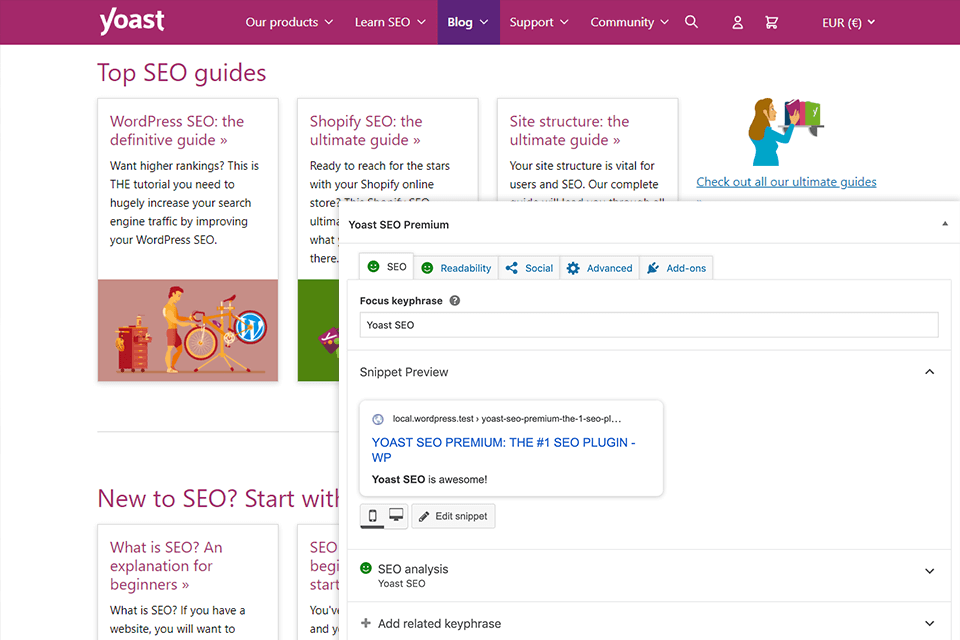The image size is (960, 640).
Task: Click the librarian illustration above ultimate guides
Action: [x=786, y=131]
